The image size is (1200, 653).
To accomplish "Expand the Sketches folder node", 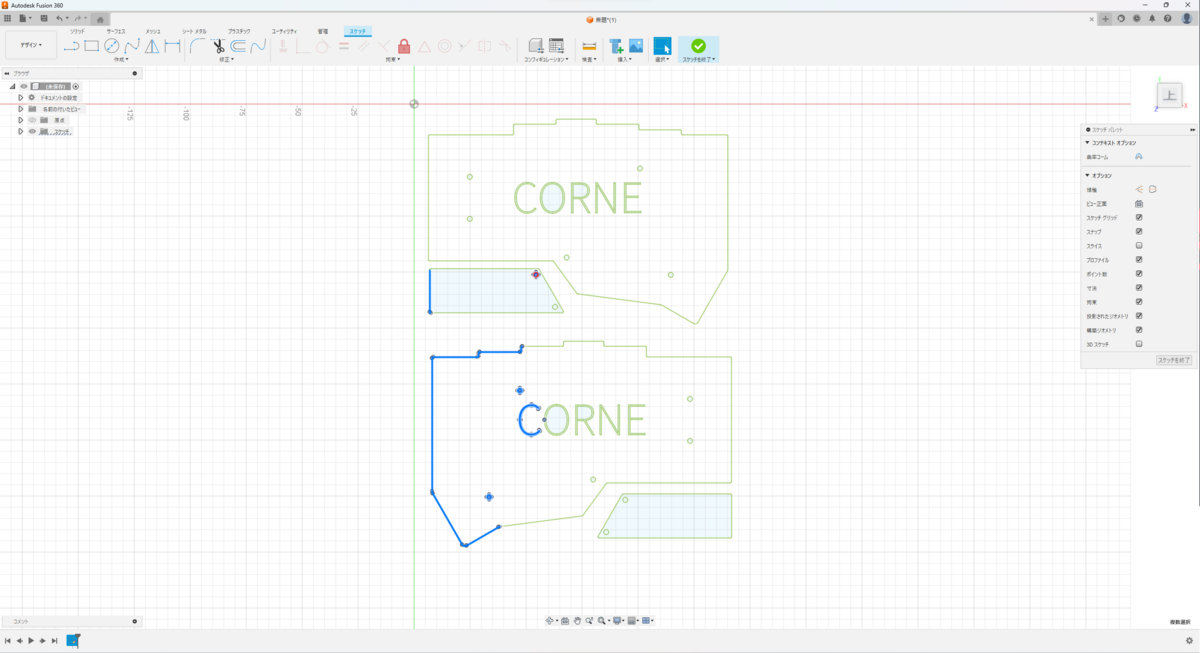I will (x=21, y=131).
